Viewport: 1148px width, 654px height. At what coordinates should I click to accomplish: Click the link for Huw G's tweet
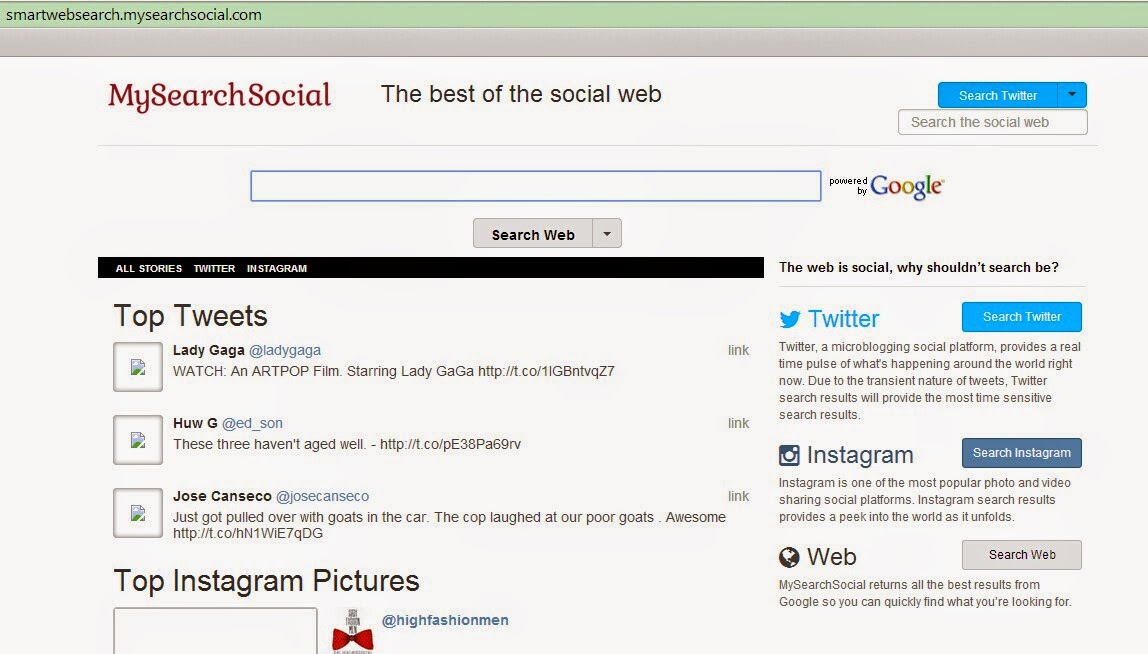[738, 423]
